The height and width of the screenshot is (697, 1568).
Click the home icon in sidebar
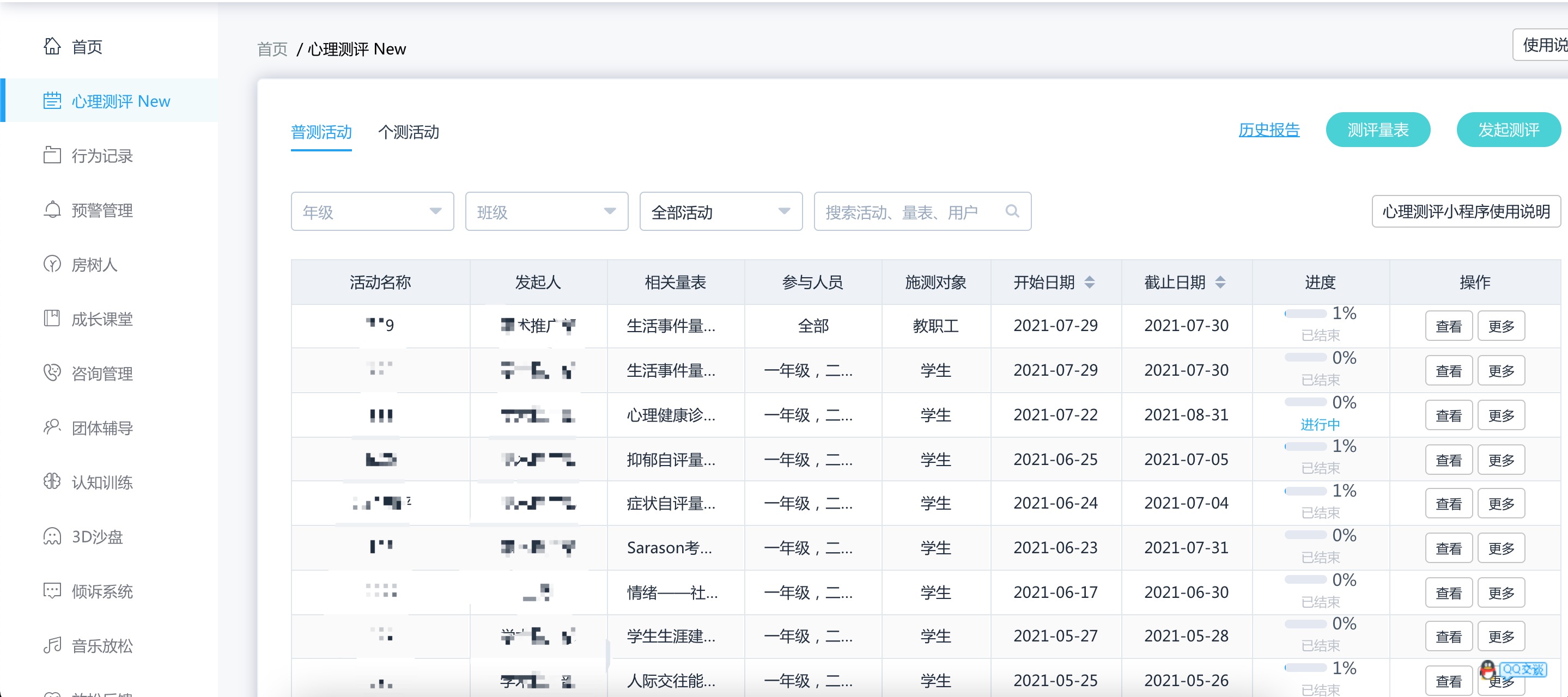[x=52, y=46]
